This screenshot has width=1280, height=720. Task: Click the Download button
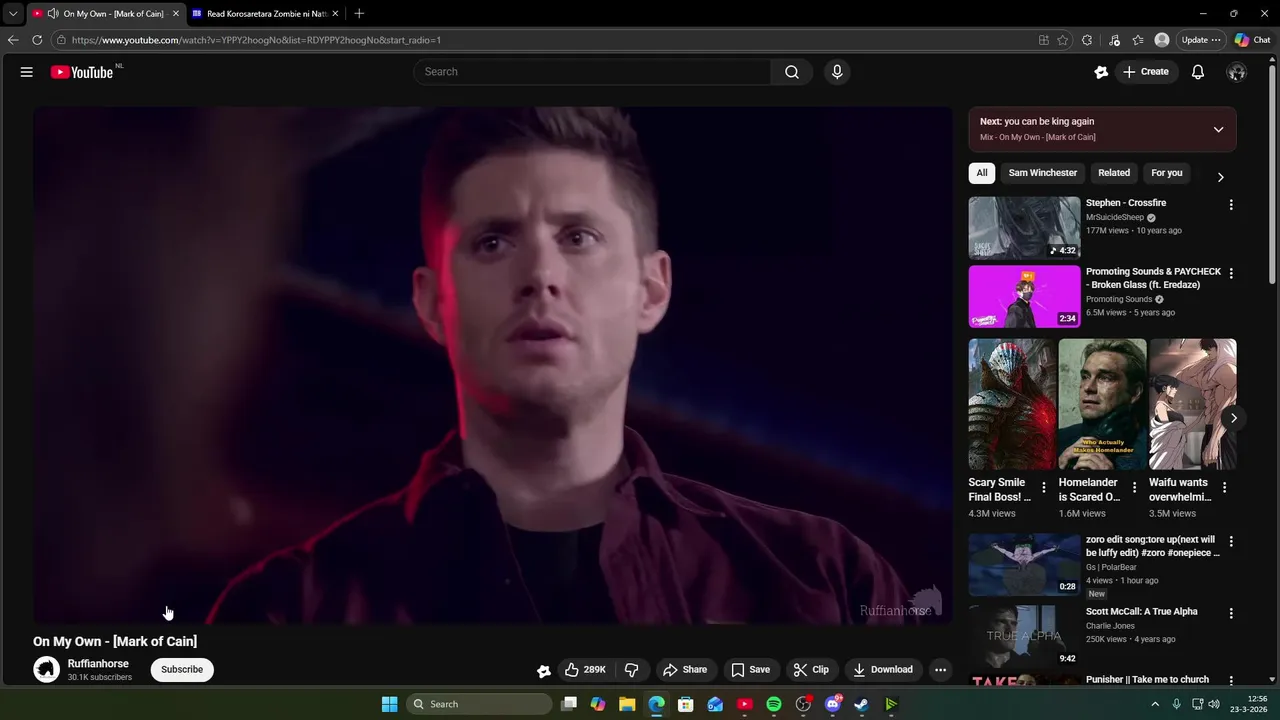[883, 670]
